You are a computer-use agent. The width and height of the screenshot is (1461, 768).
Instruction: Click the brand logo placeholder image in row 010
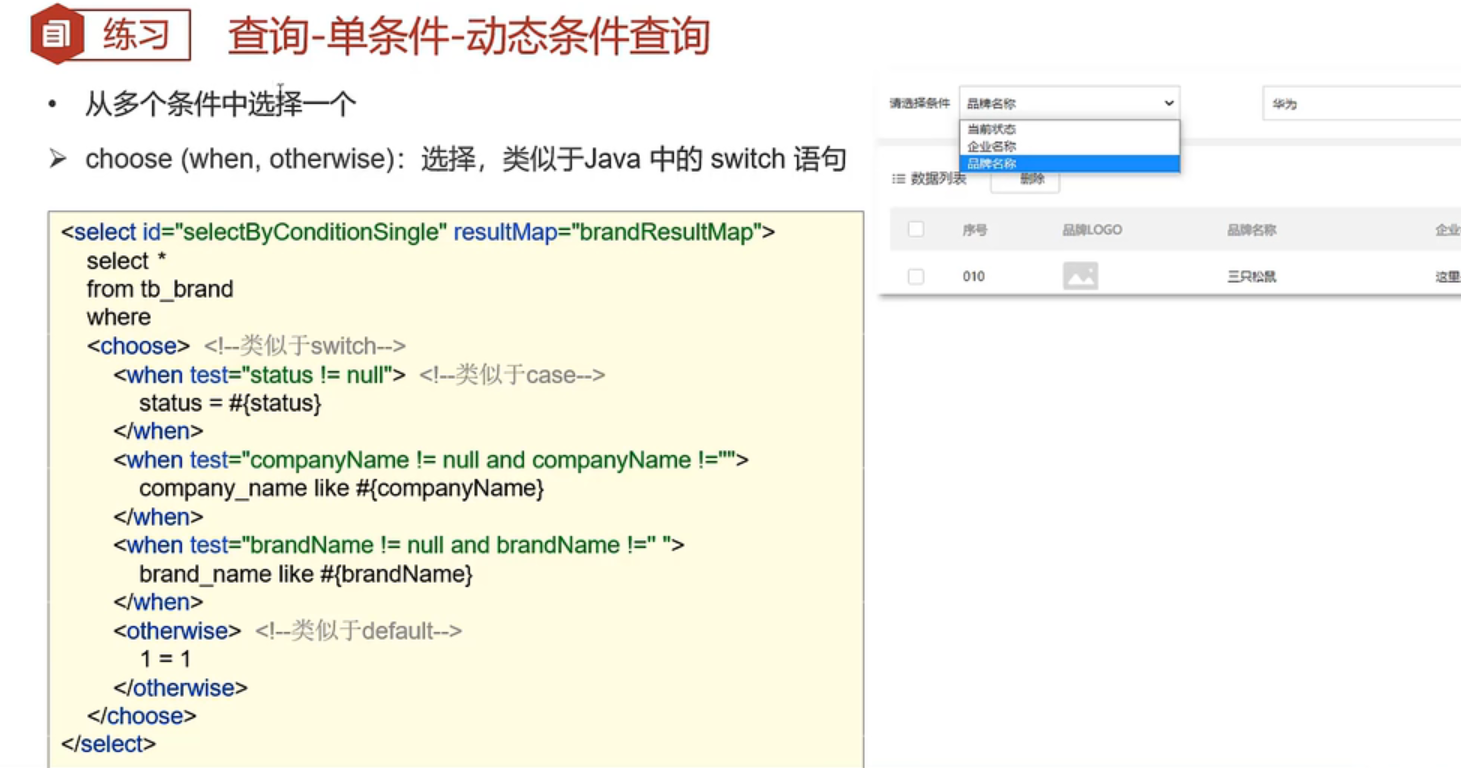click(1080, 276)
